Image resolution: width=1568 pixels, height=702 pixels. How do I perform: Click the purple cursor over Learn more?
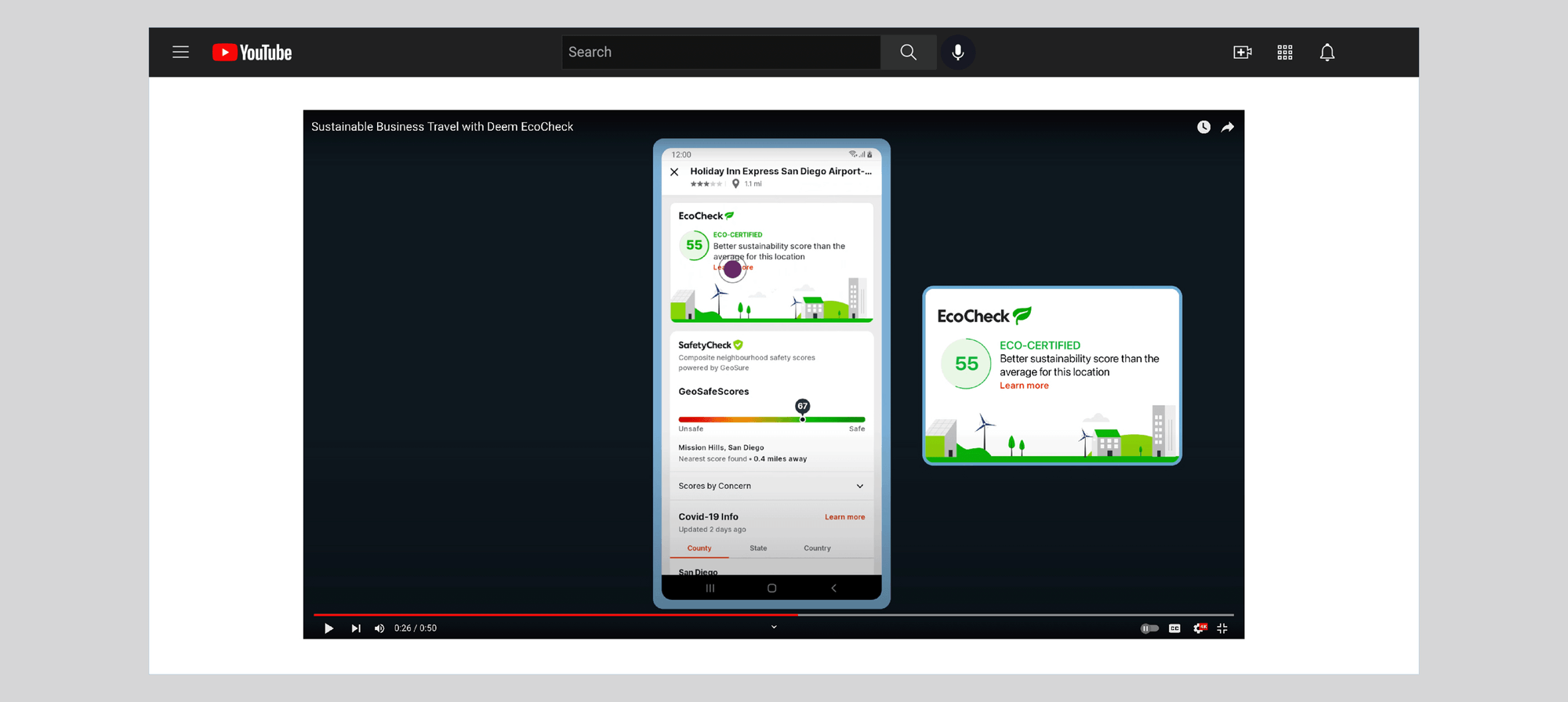tap(732, 269)
